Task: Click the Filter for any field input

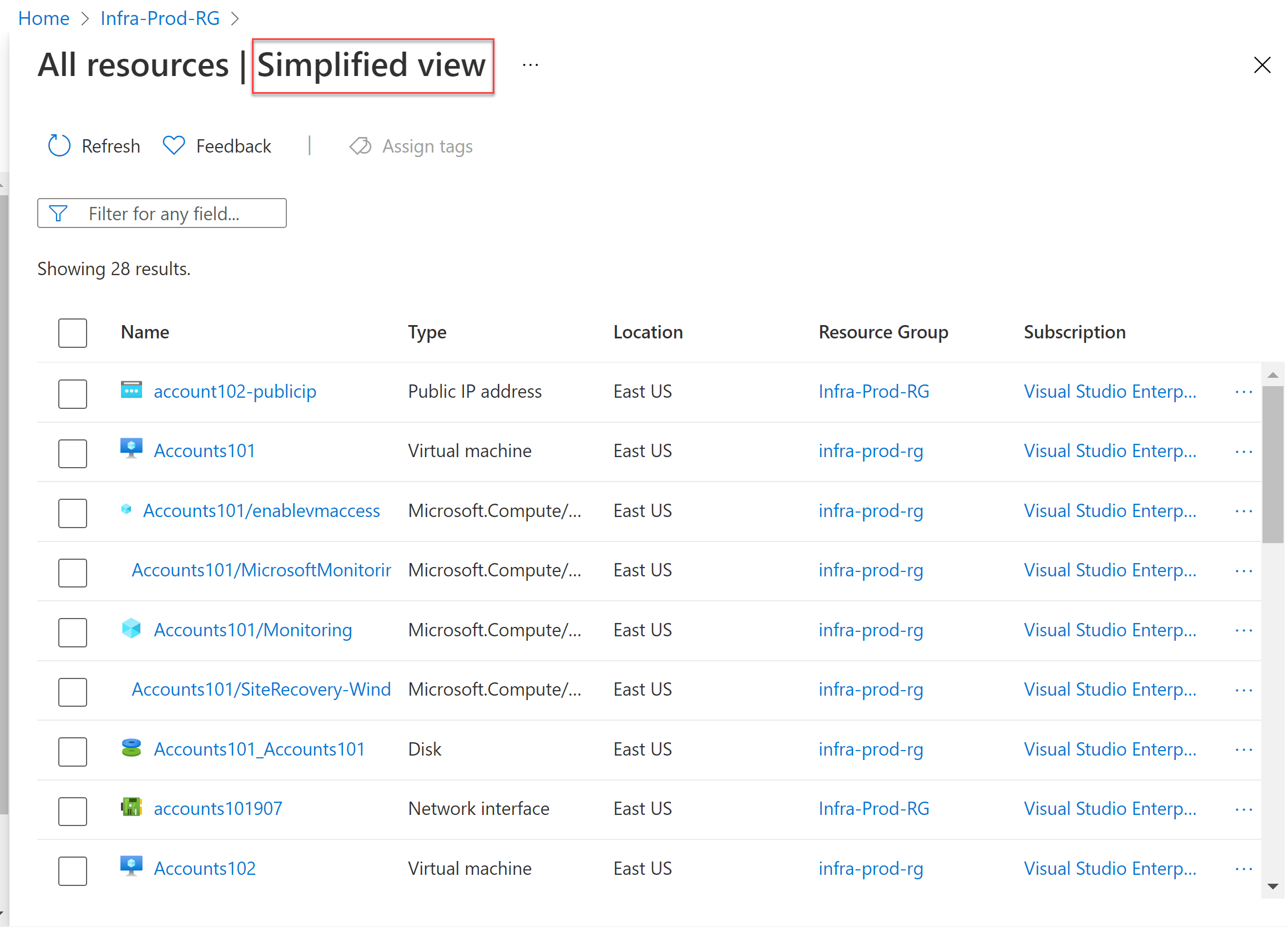Action: click(162, 214)
